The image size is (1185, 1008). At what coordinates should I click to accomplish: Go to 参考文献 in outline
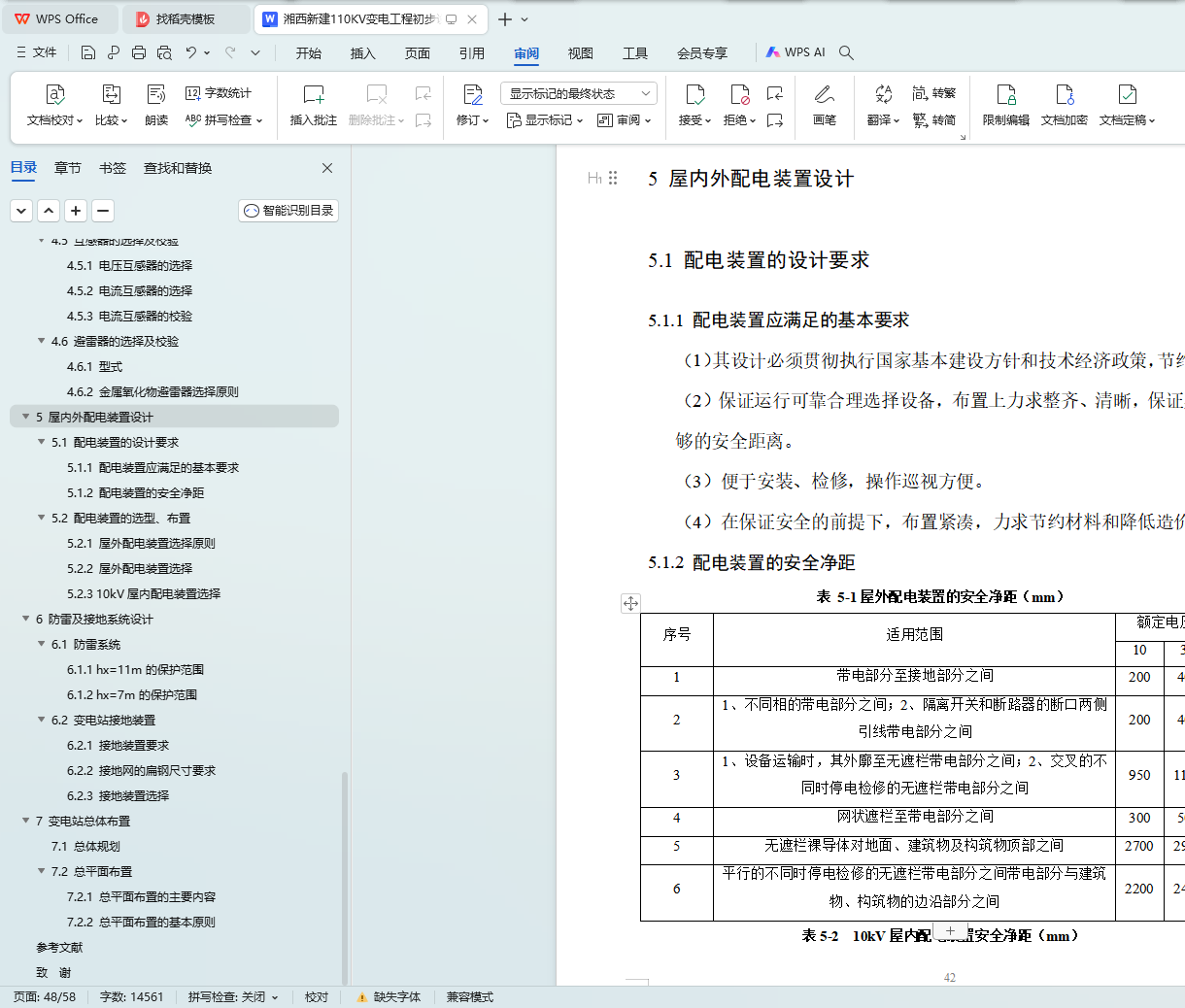point(59,947)
